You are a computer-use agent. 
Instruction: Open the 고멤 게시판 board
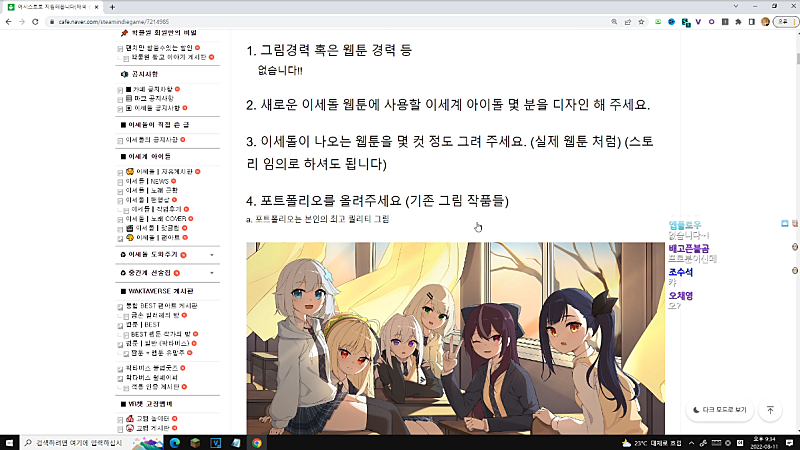[x=153, y=428]
